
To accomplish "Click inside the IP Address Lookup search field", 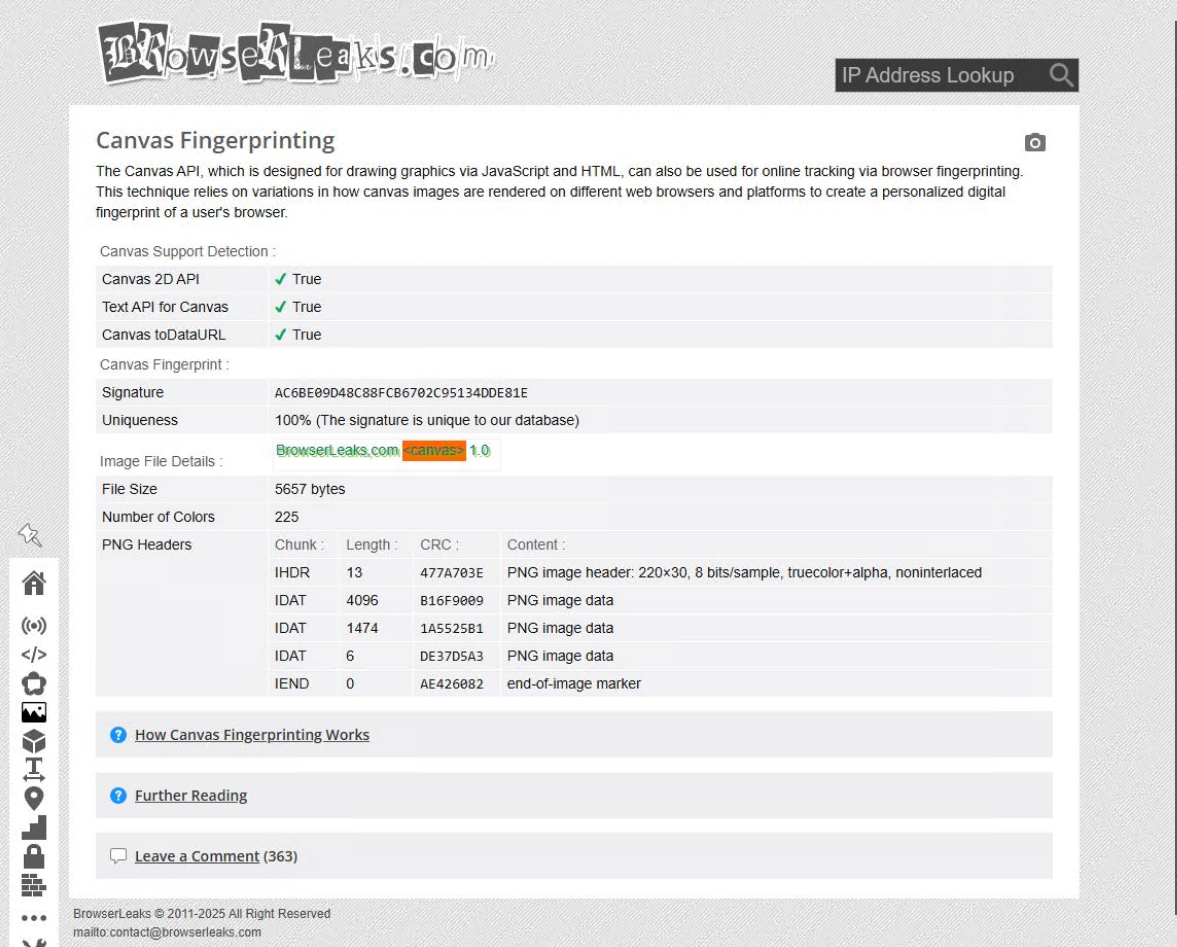I will click(x=930, y=75).
